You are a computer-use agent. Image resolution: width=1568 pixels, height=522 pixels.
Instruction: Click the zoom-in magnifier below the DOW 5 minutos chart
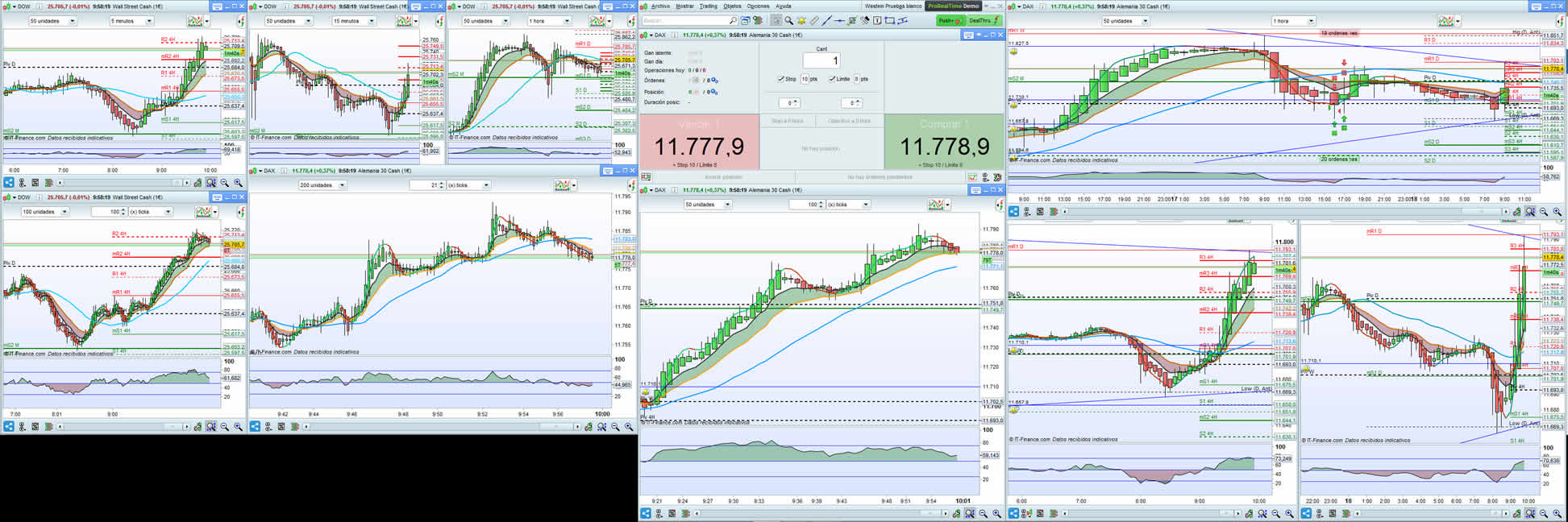238,183
